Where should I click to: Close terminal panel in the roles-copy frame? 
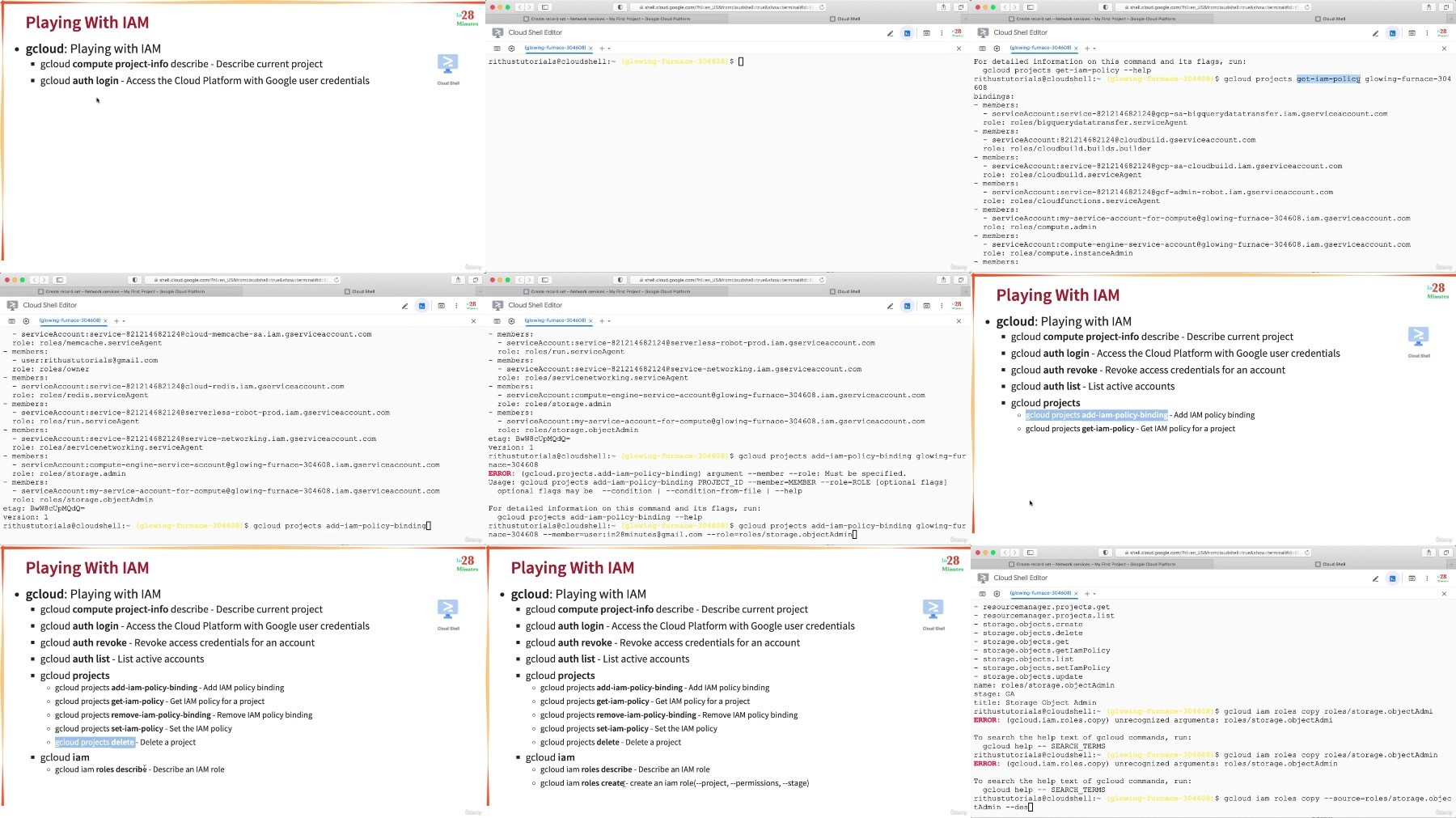[1444, 594]
